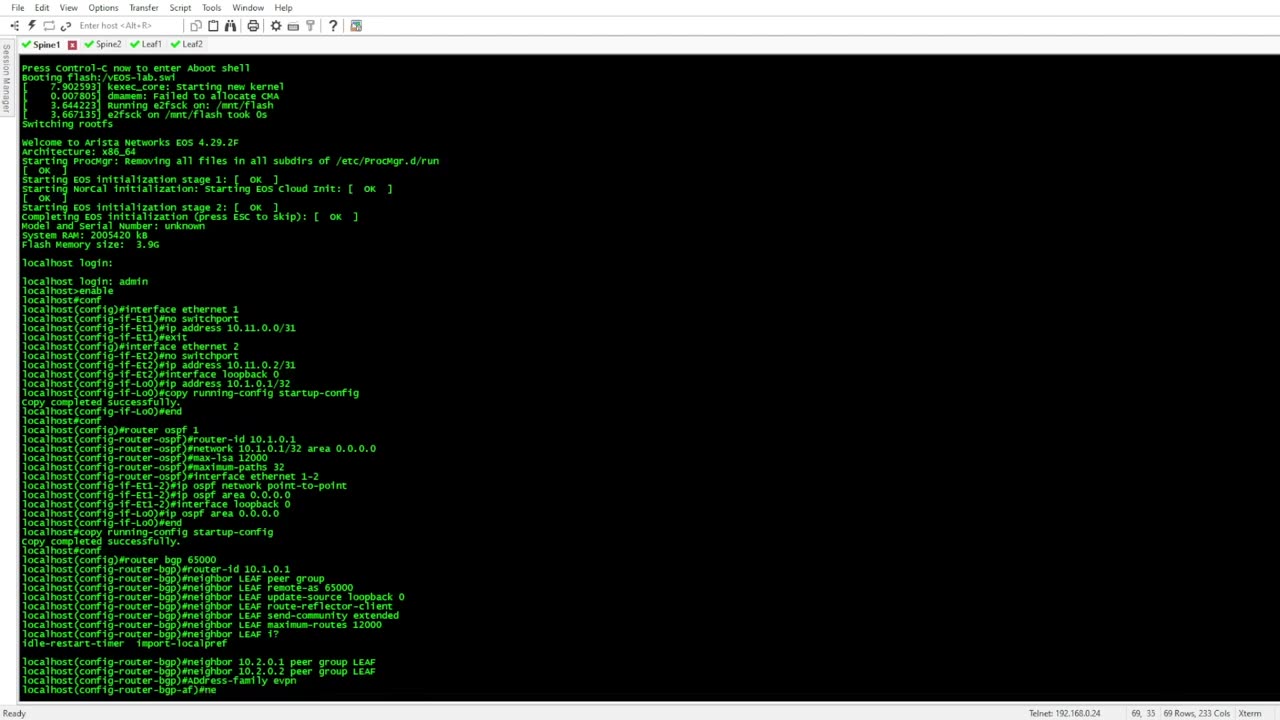
Task: Click the Keymap editor toolbar icon
Action: click(x=293, y=26)
